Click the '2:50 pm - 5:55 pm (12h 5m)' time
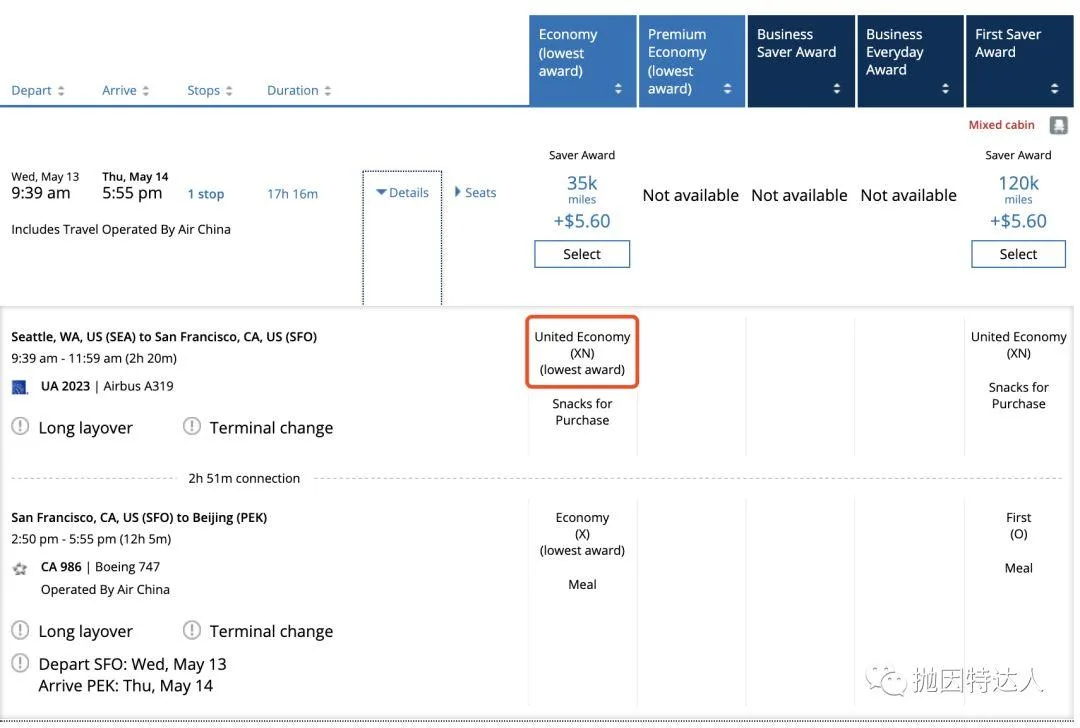This screenshot has width=1080, height=728. pos(91,539)
